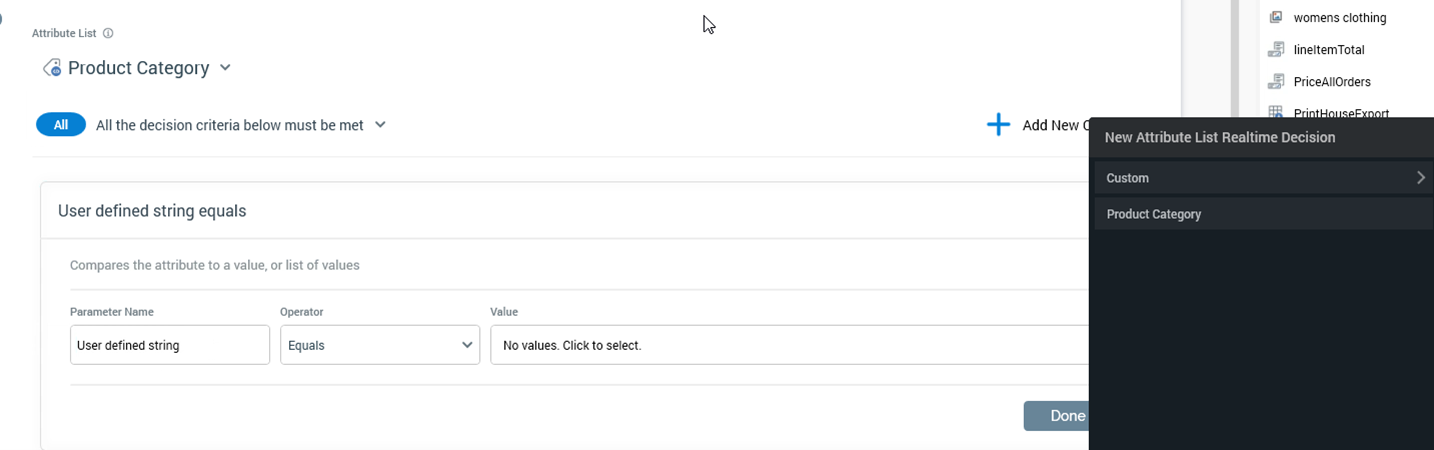Image resolution: width=1434 pixels, height=450 pixels.
Task: Click the Product Category tag icon
Action: point(52,68)
